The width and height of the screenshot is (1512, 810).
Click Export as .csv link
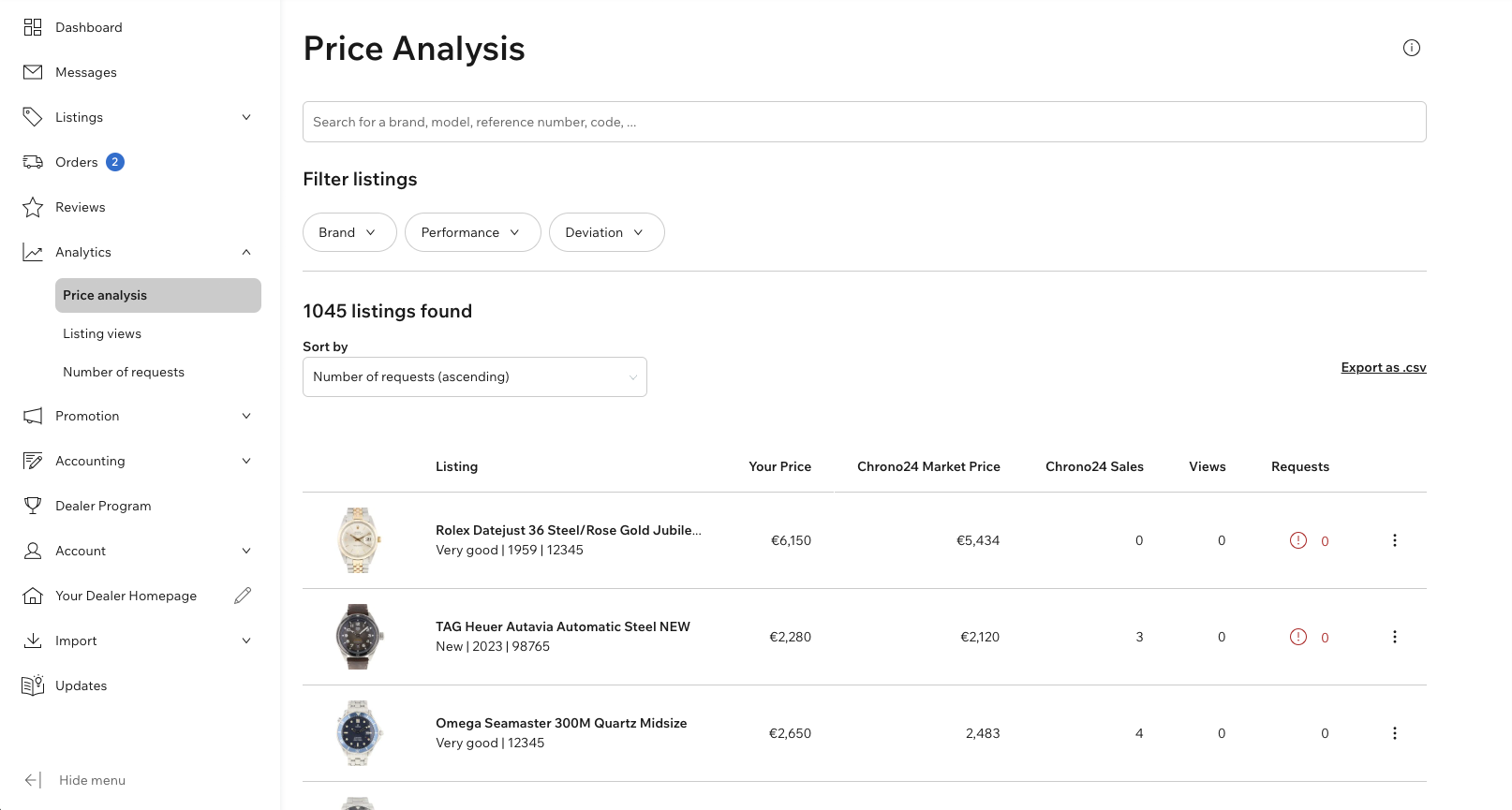1384,367
